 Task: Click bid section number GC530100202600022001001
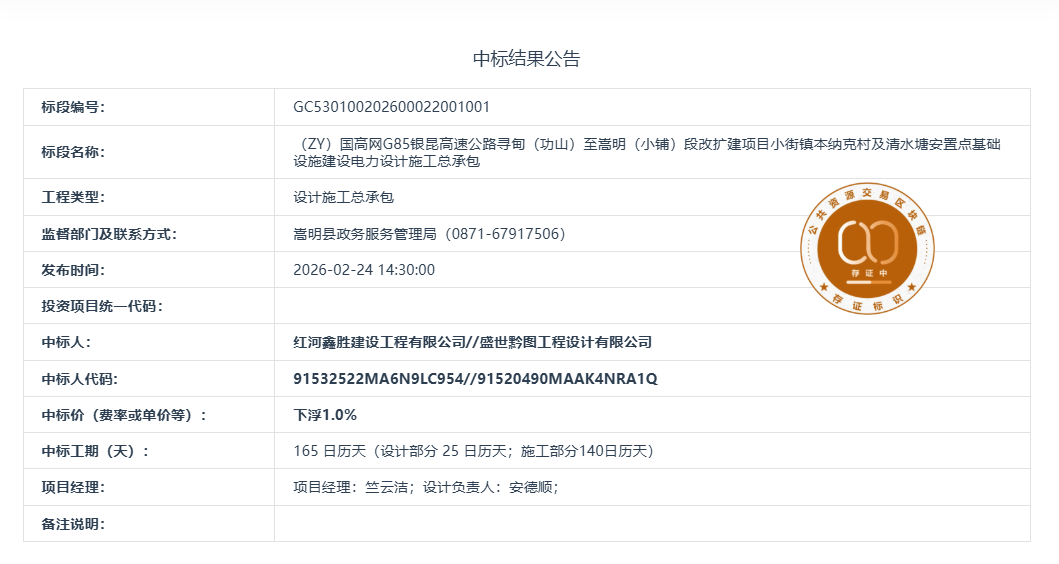(391, 107)
